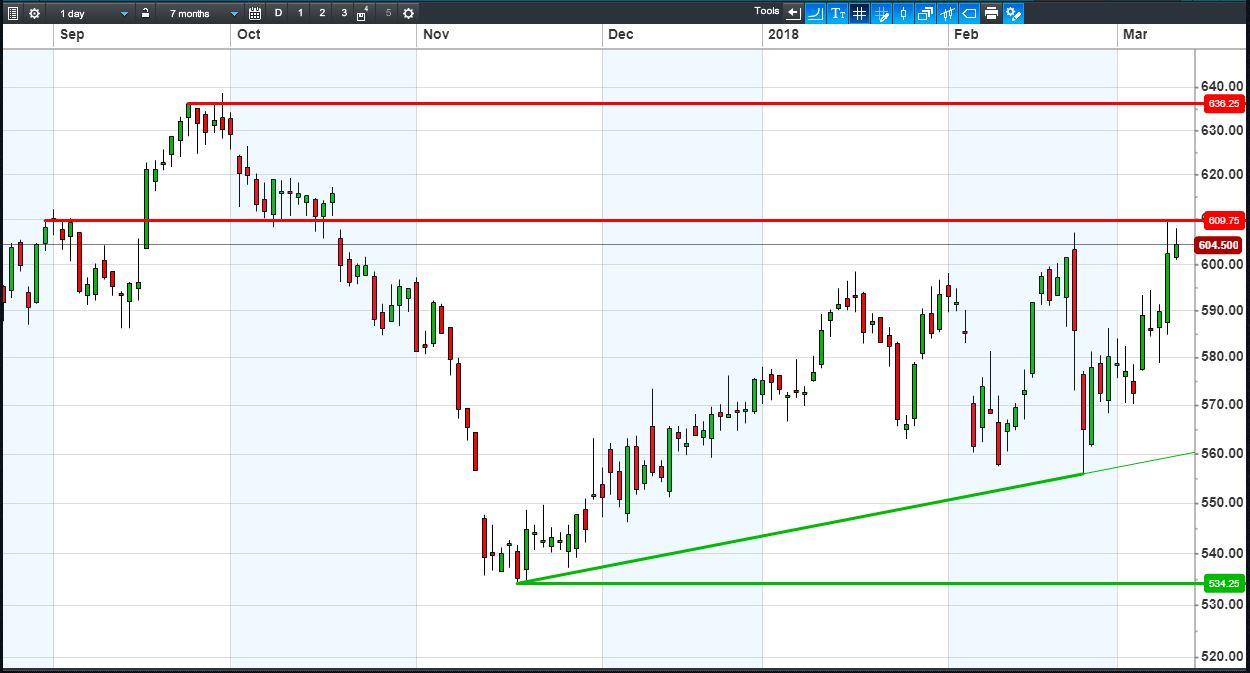
Task: Click the 609.75 red price label
Action: pos(1223,220)
